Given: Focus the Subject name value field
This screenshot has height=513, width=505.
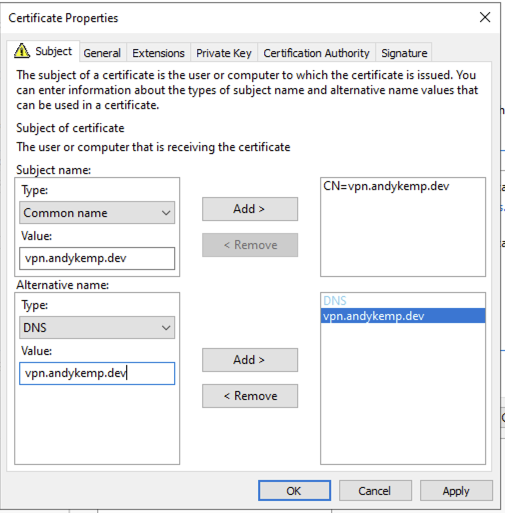Looking at the screenshot, I should (x=97, y=258).
